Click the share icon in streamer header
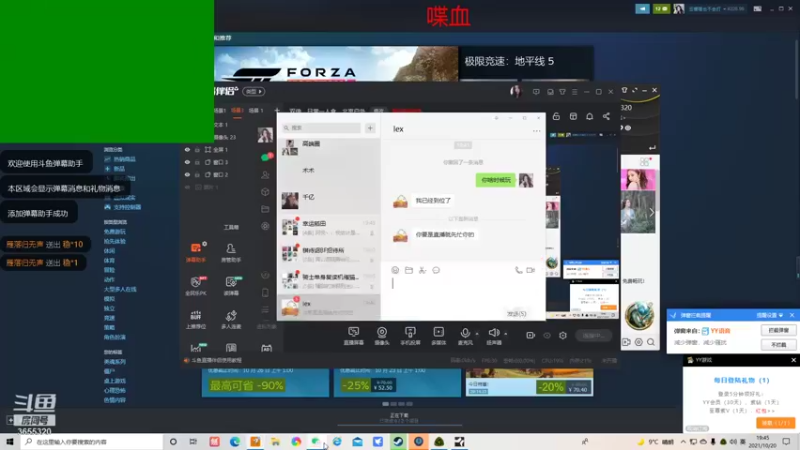This screenshot has width=800, height=450. pyautogui.click(x=606, y=116)
